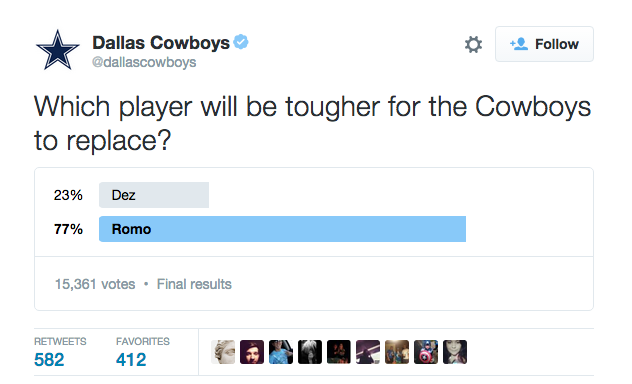The height and width of the screenshot is (384, 632).
Task: Click the white-haired figure avatar
Action: 310,352
